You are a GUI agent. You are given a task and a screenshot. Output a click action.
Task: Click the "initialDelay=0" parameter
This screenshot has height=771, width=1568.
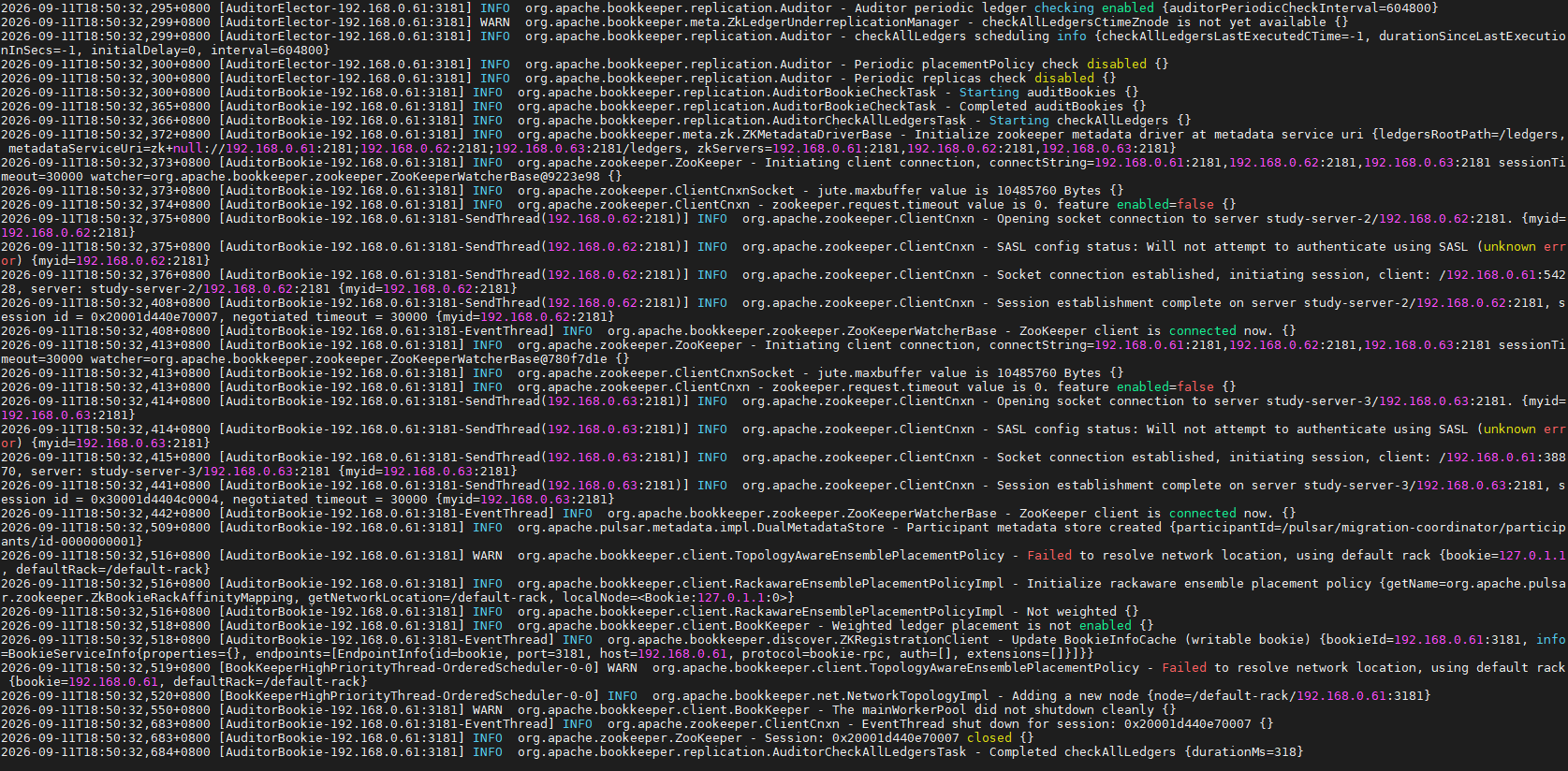[x=143, y=51]
